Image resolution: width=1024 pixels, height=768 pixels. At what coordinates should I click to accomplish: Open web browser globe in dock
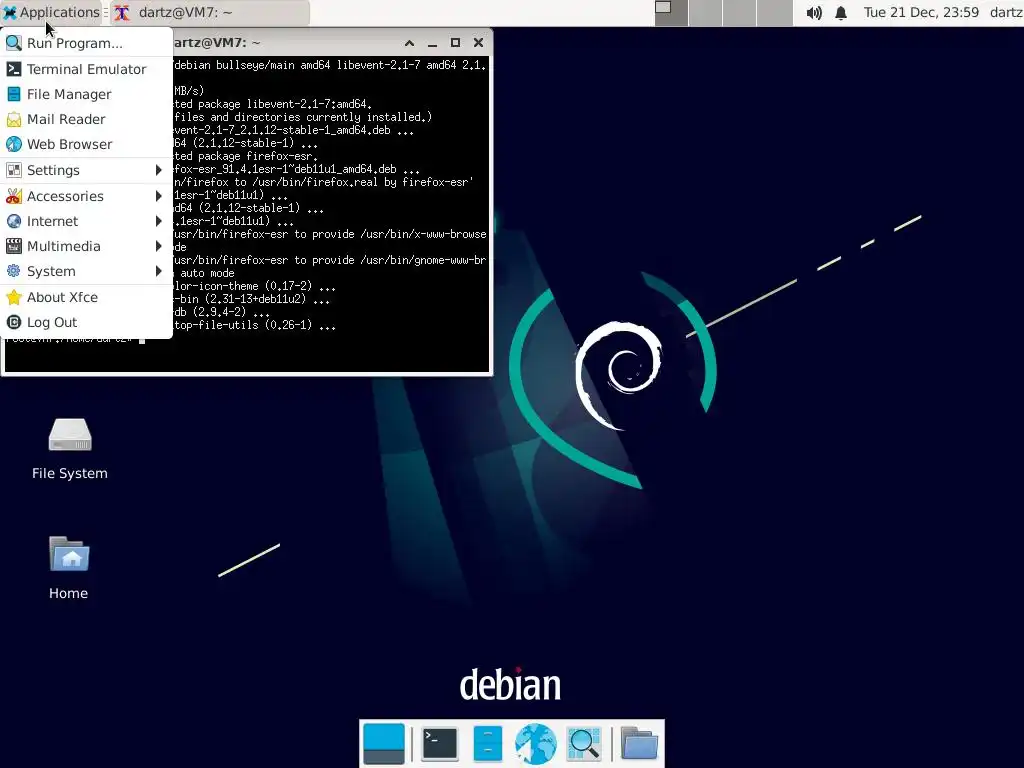536,744
